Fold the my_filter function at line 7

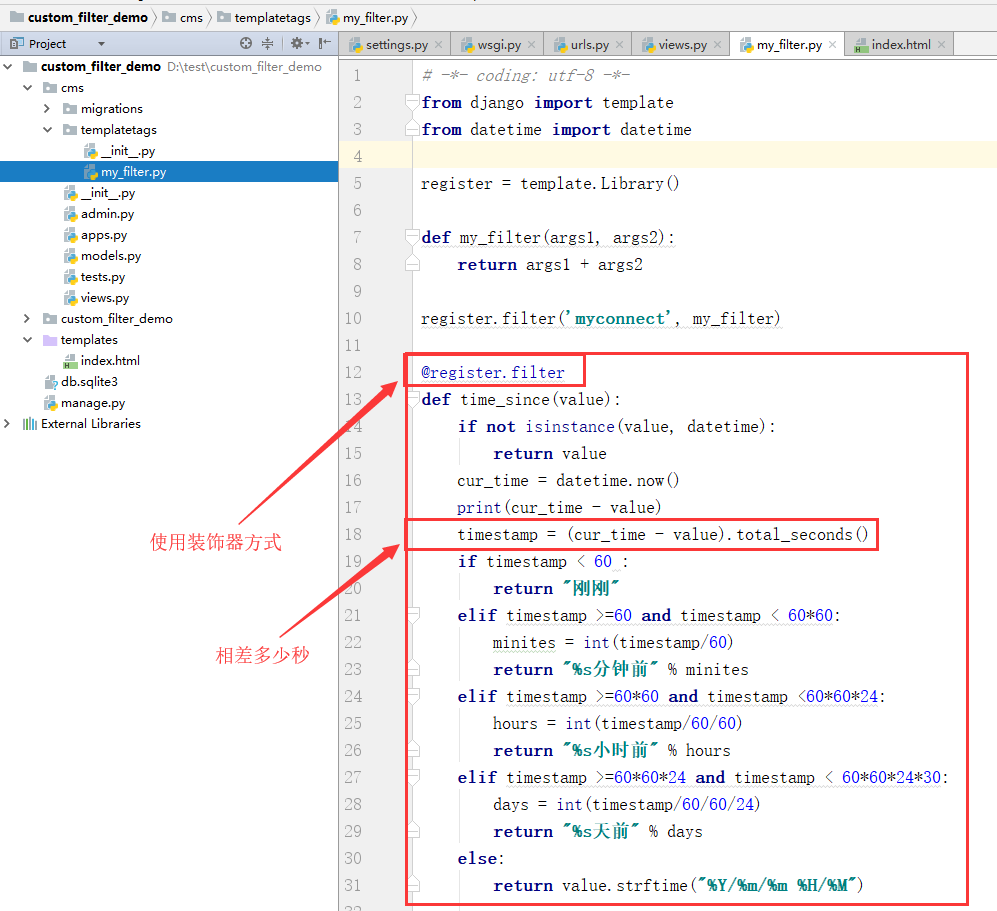click(x=412, y=236)
